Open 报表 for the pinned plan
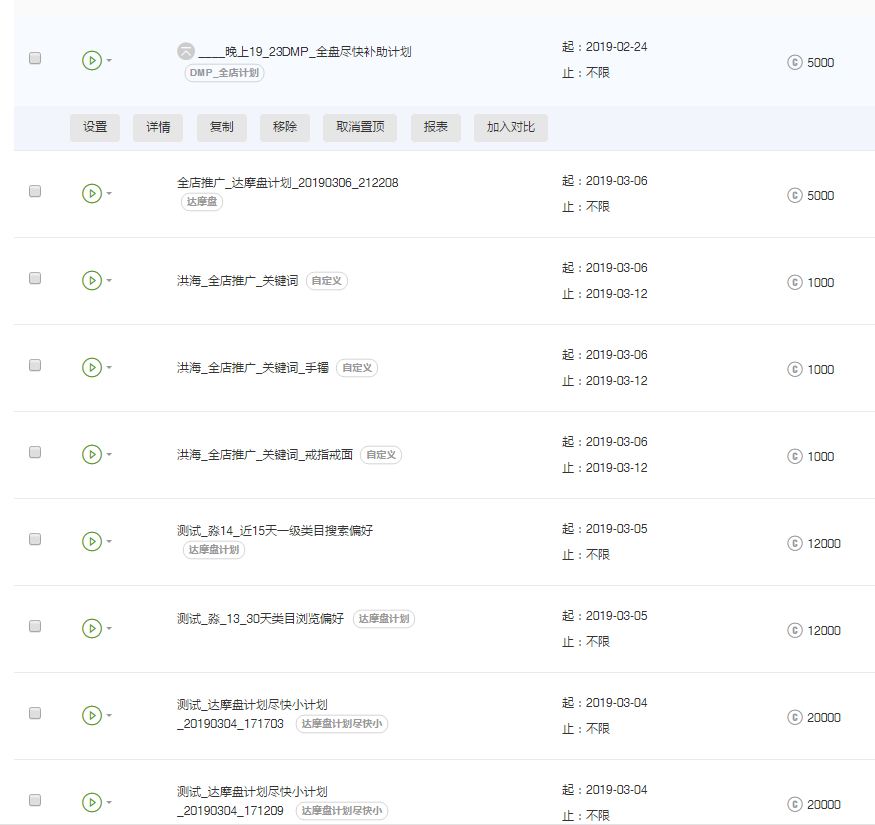 click(x=435, y=127)
